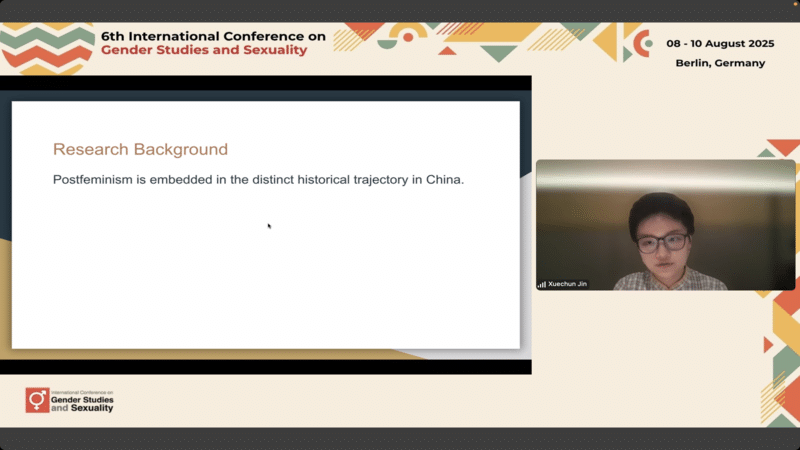Viewport: 800px width, 450px height.
Task: Click red Gender Studies and Sexuality header text
Action: pyautogui.click(x=204, y=50)
